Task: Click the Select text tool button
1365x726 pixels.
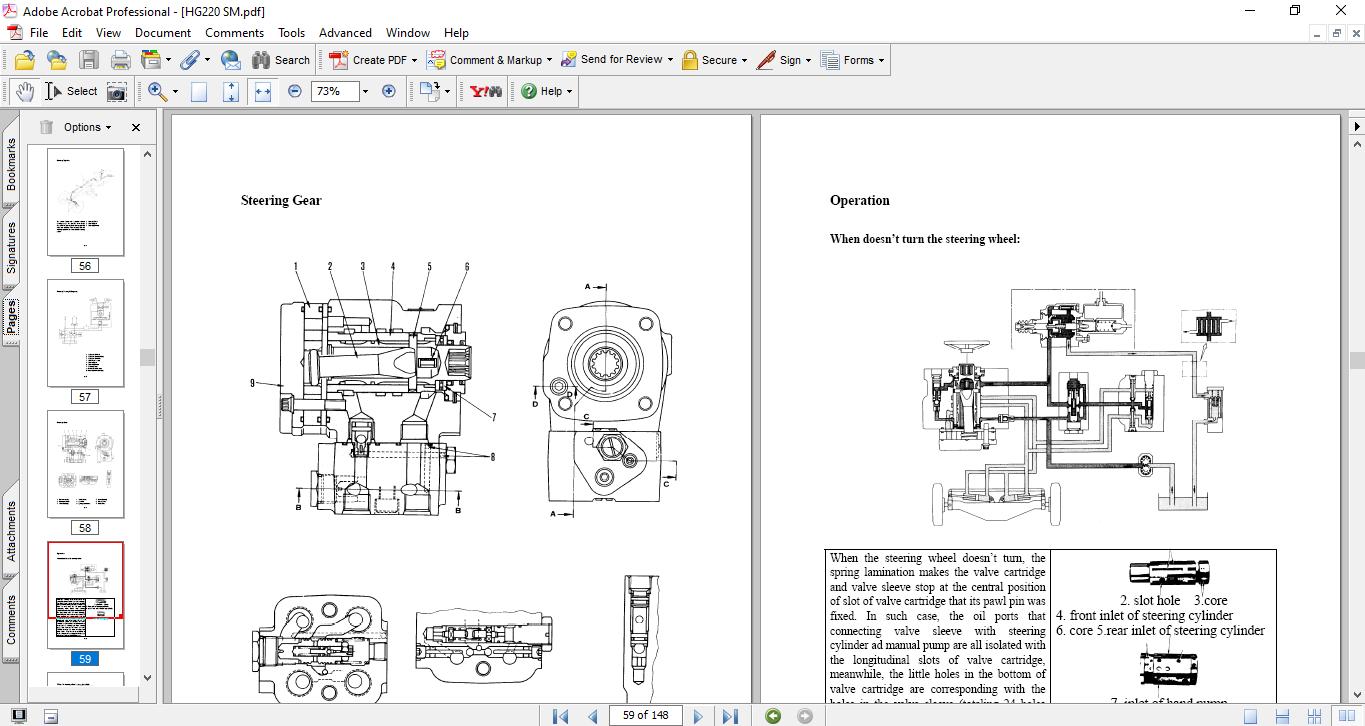Action: 71,91
